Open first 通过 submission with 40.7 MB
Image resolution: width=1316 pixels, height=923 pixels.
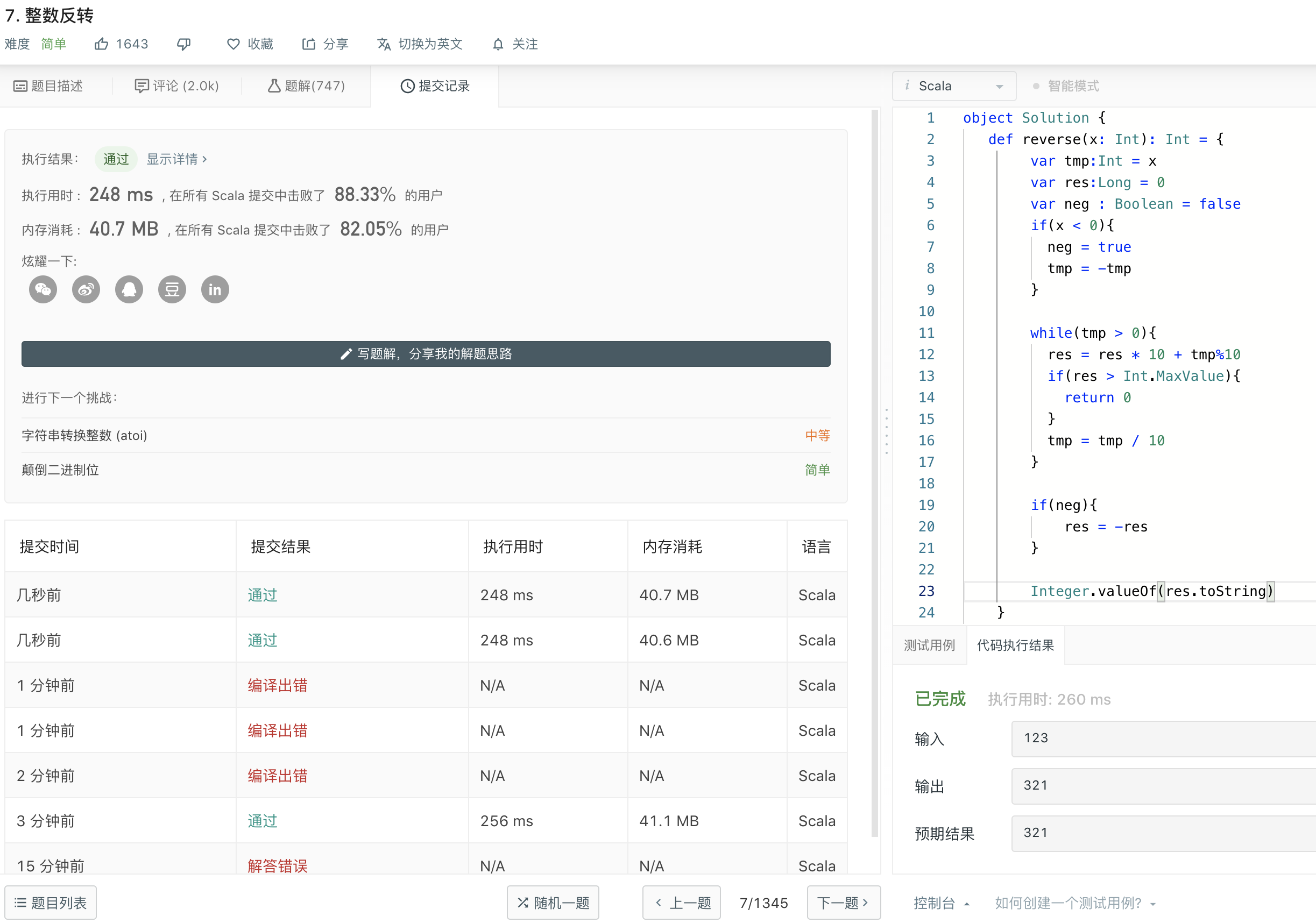pos(263,595)
